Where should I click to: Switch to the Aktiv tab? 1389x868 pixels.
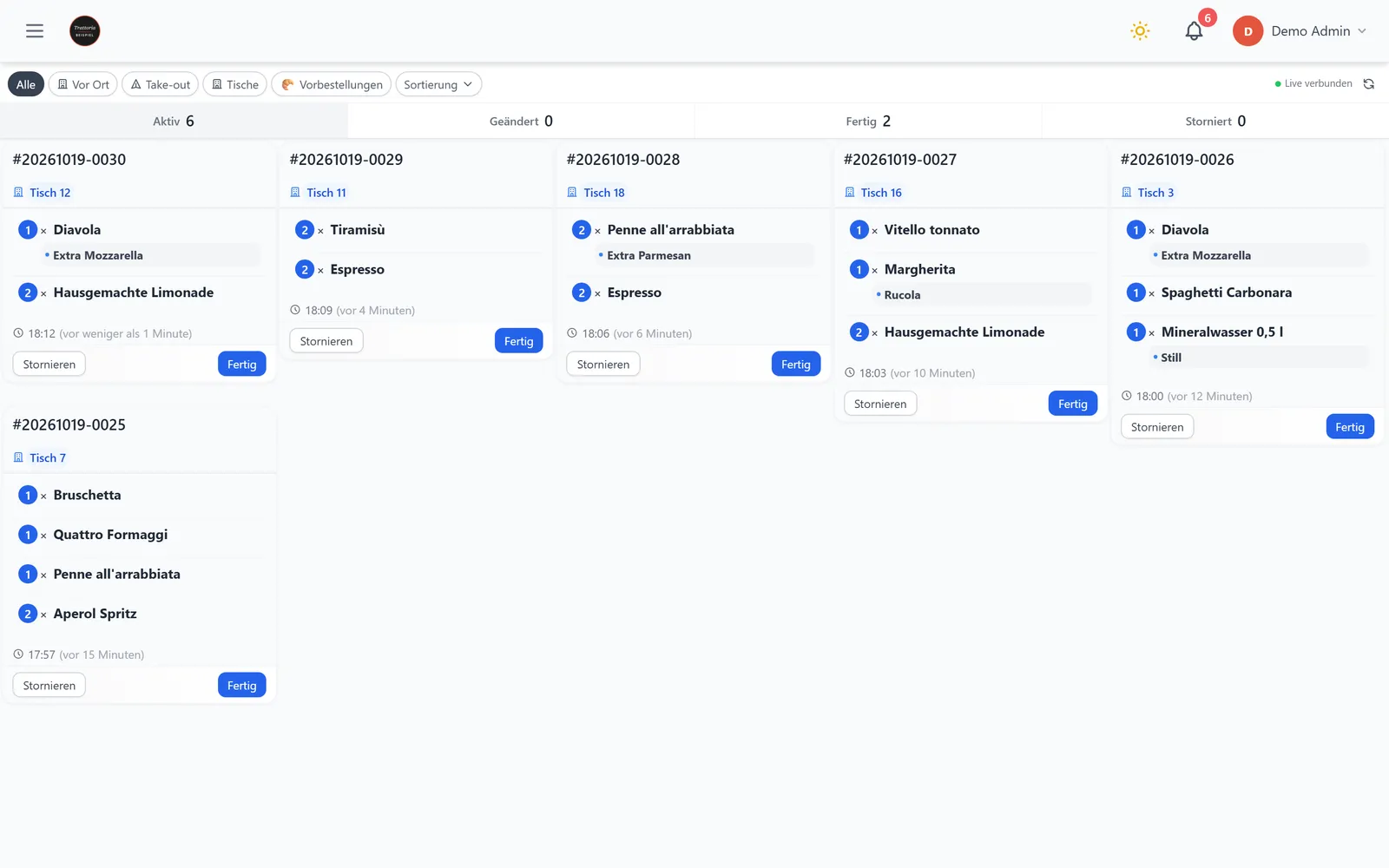pos(174,121)
